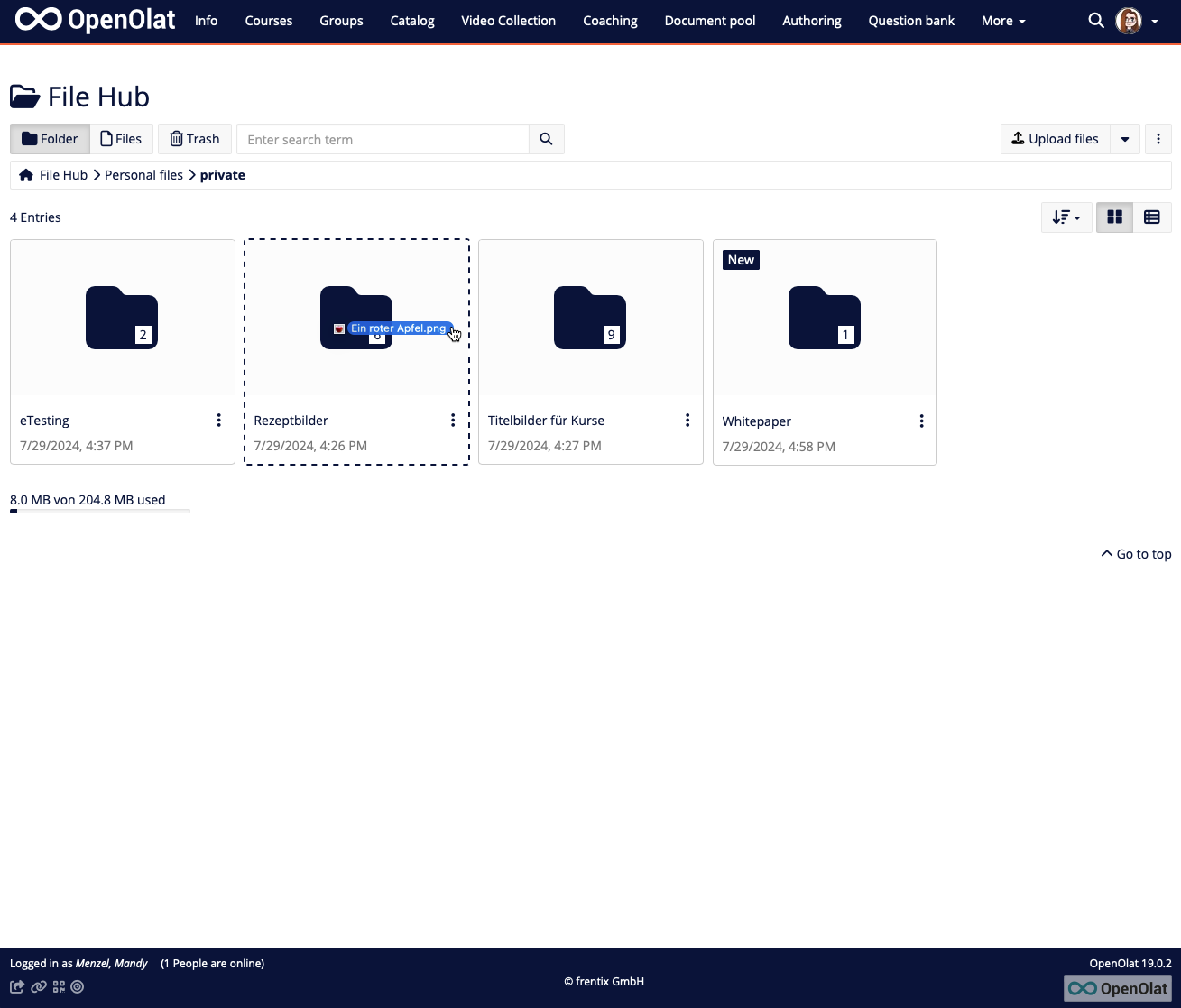Screen dimensions: 1181x1008
Task: Switch to grid tile view
Action: [x=1114, y=217]
